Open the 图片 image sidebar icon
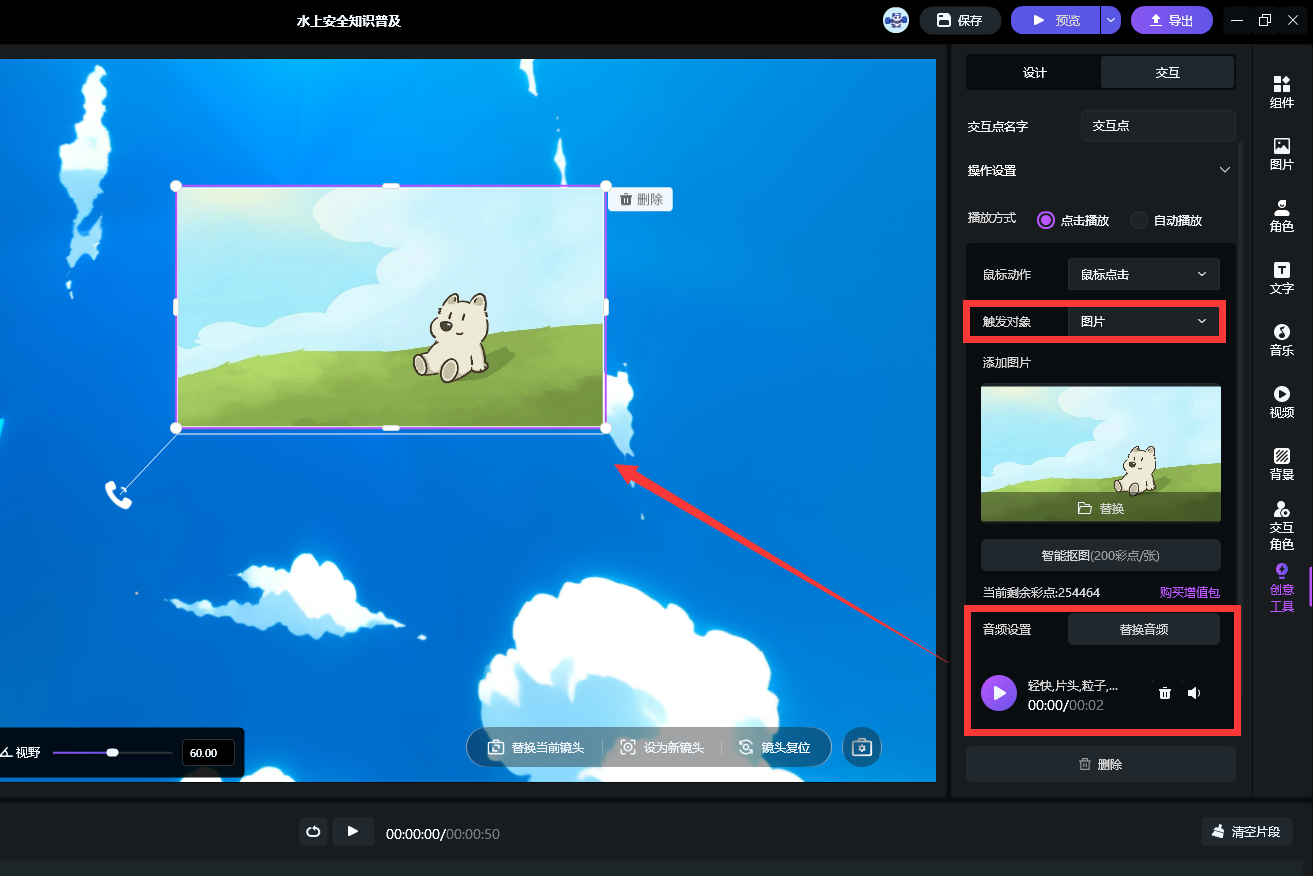1313x876 pixels. point(1281,153)
